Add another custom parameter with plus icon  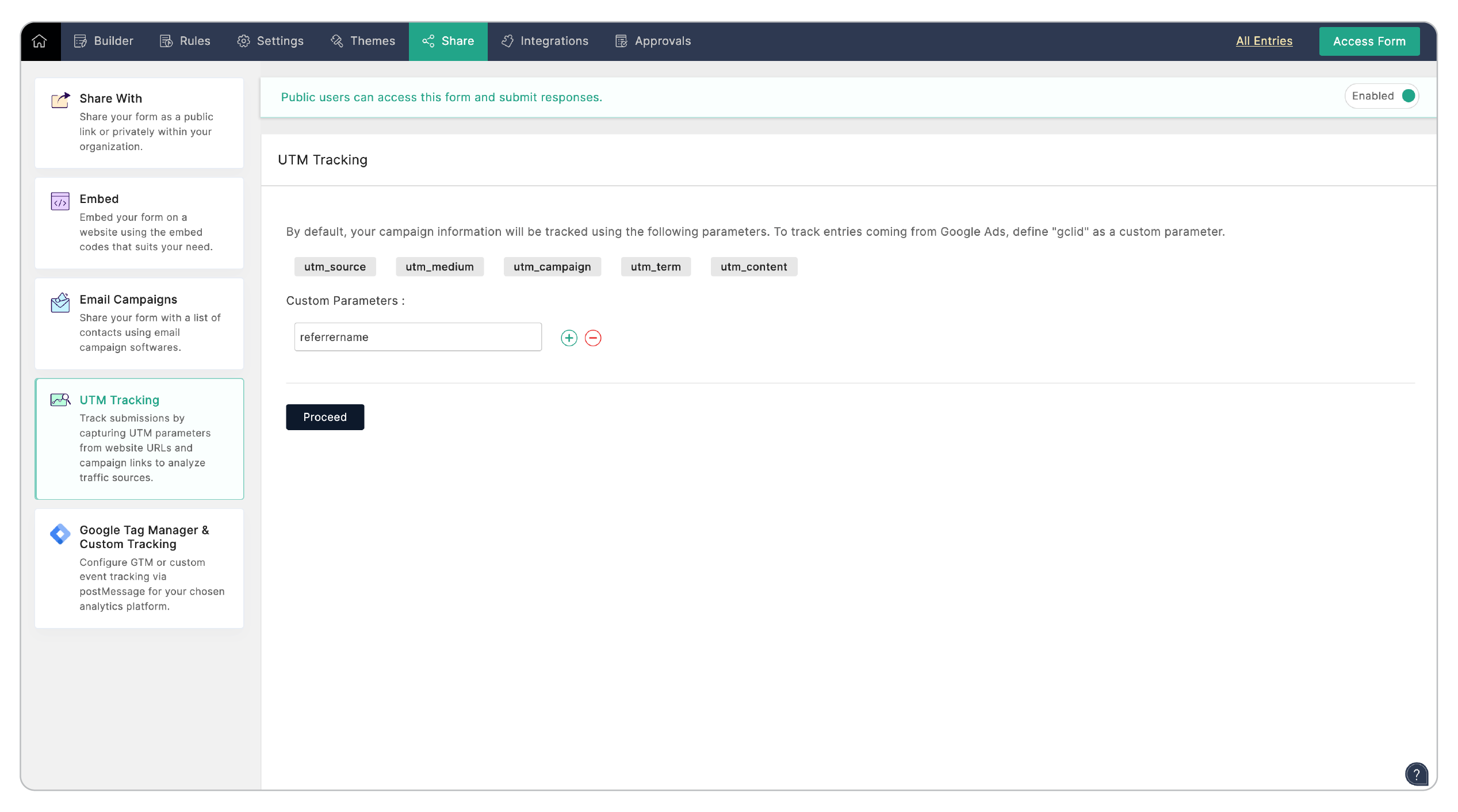[568, 338]
